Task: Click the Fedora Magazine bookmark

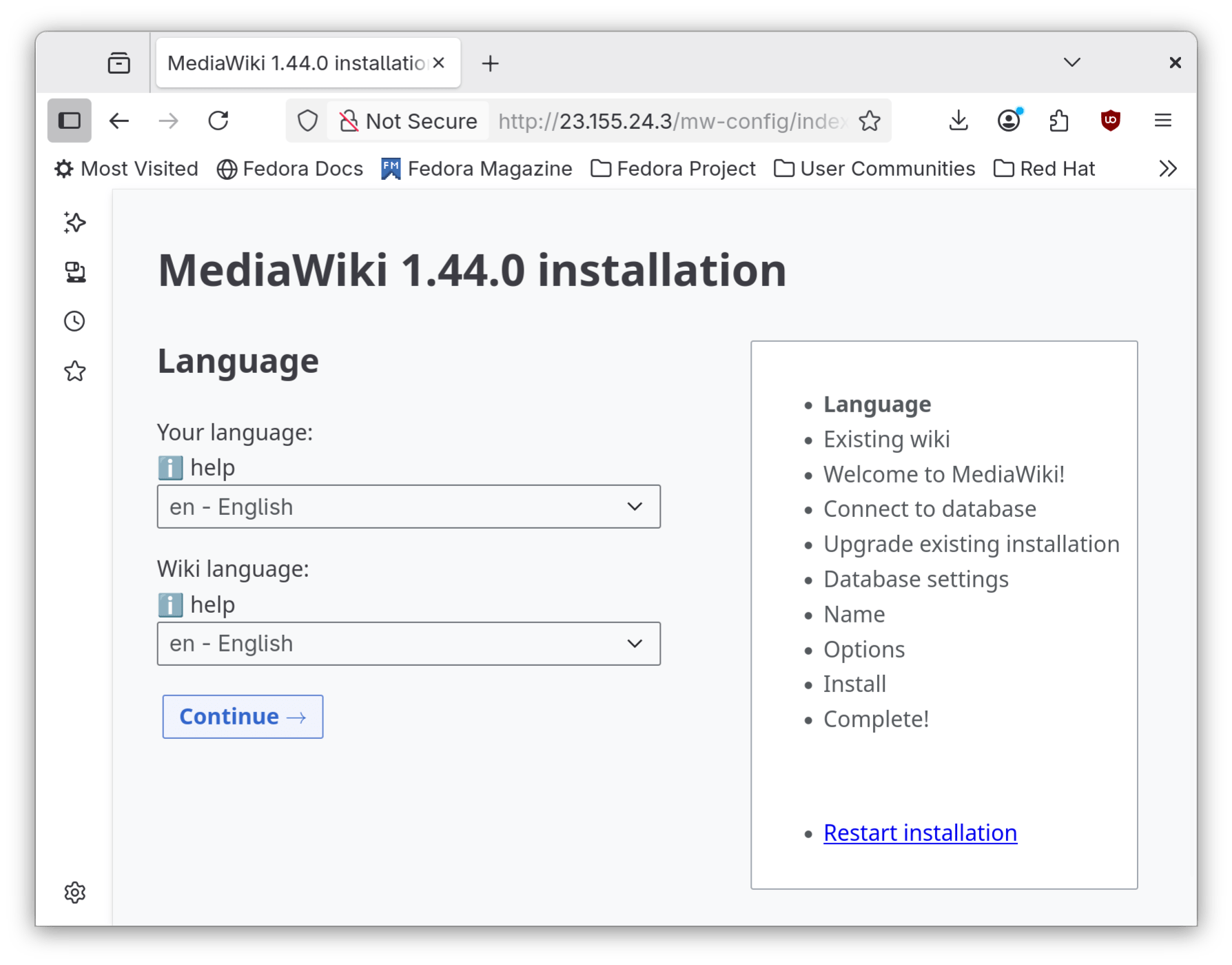Action: tap(478, 168)
